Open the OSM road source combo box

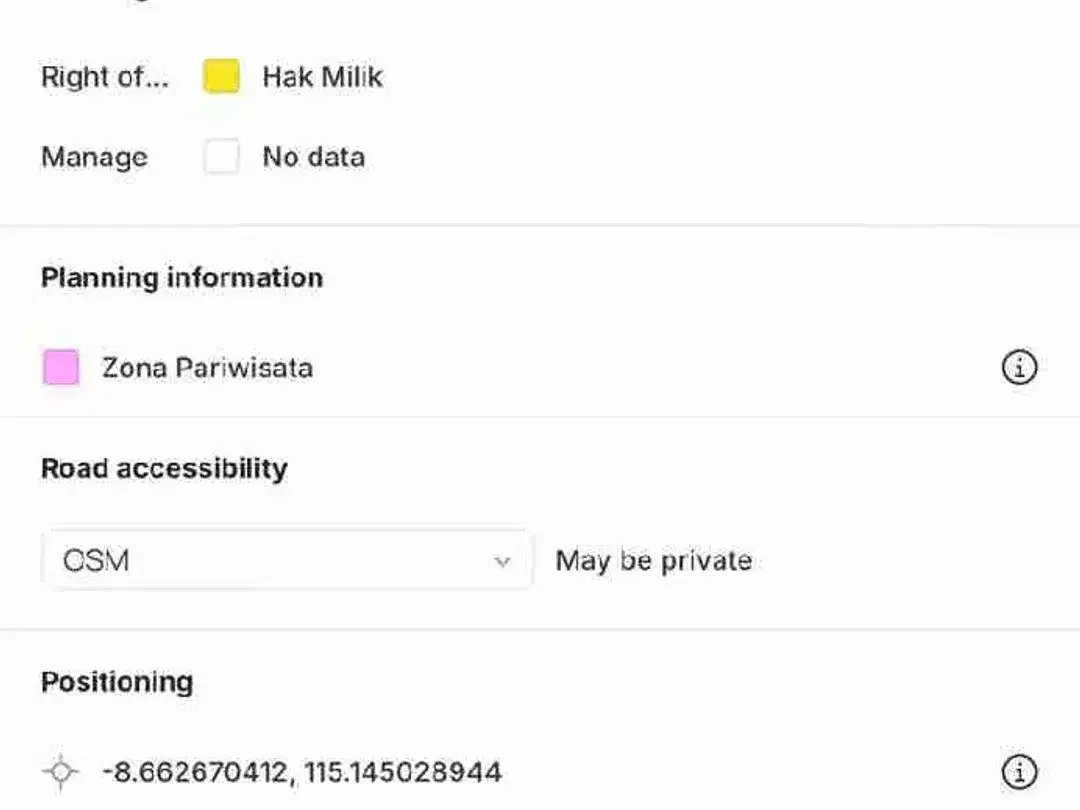287,560
